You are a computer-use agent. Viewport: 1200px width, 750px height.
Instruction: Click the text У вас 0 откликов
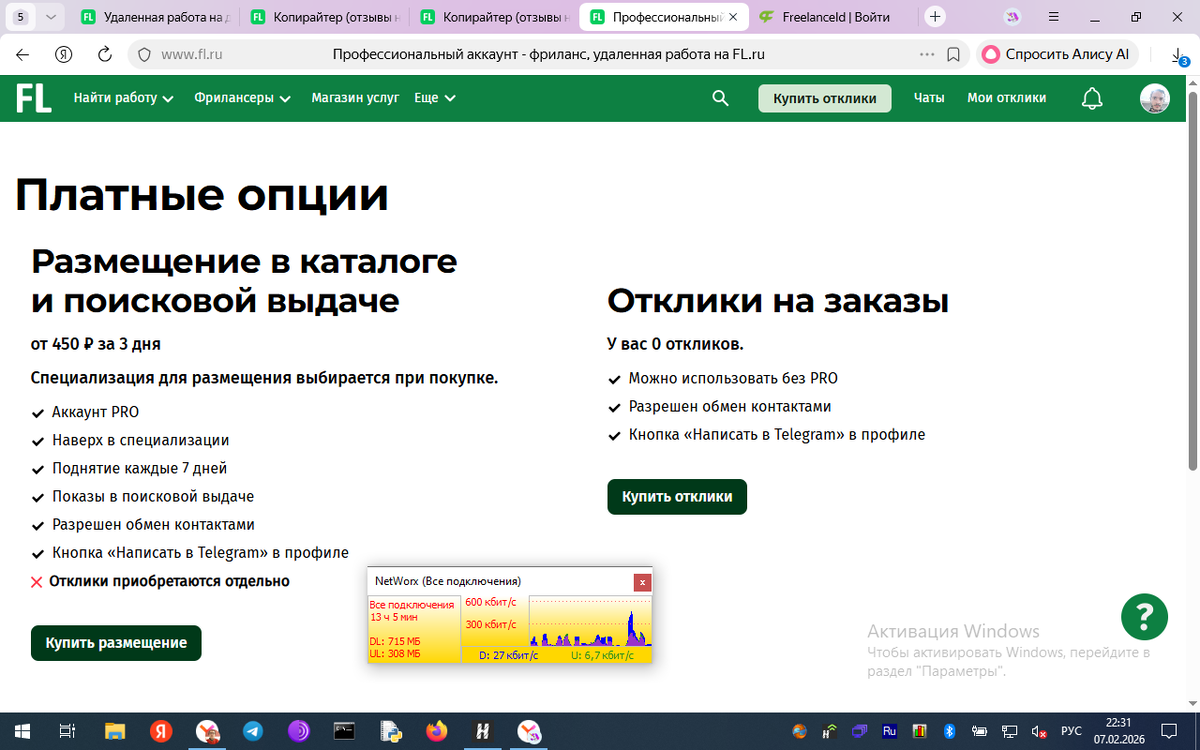pos(675,344)
